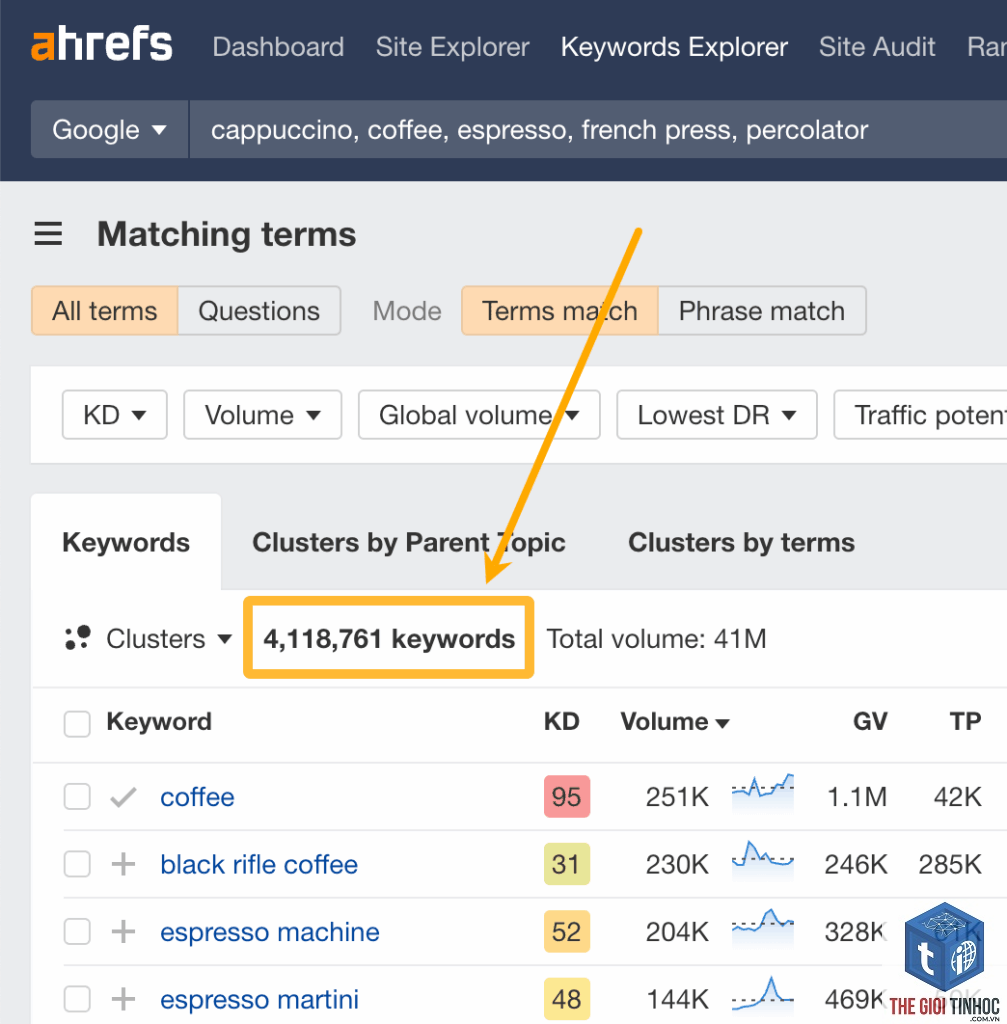Image resolution: width=1007 pixels, height=1024 pixels.
Task: Click espresso martini volume 144K
Action: [677, 999]
